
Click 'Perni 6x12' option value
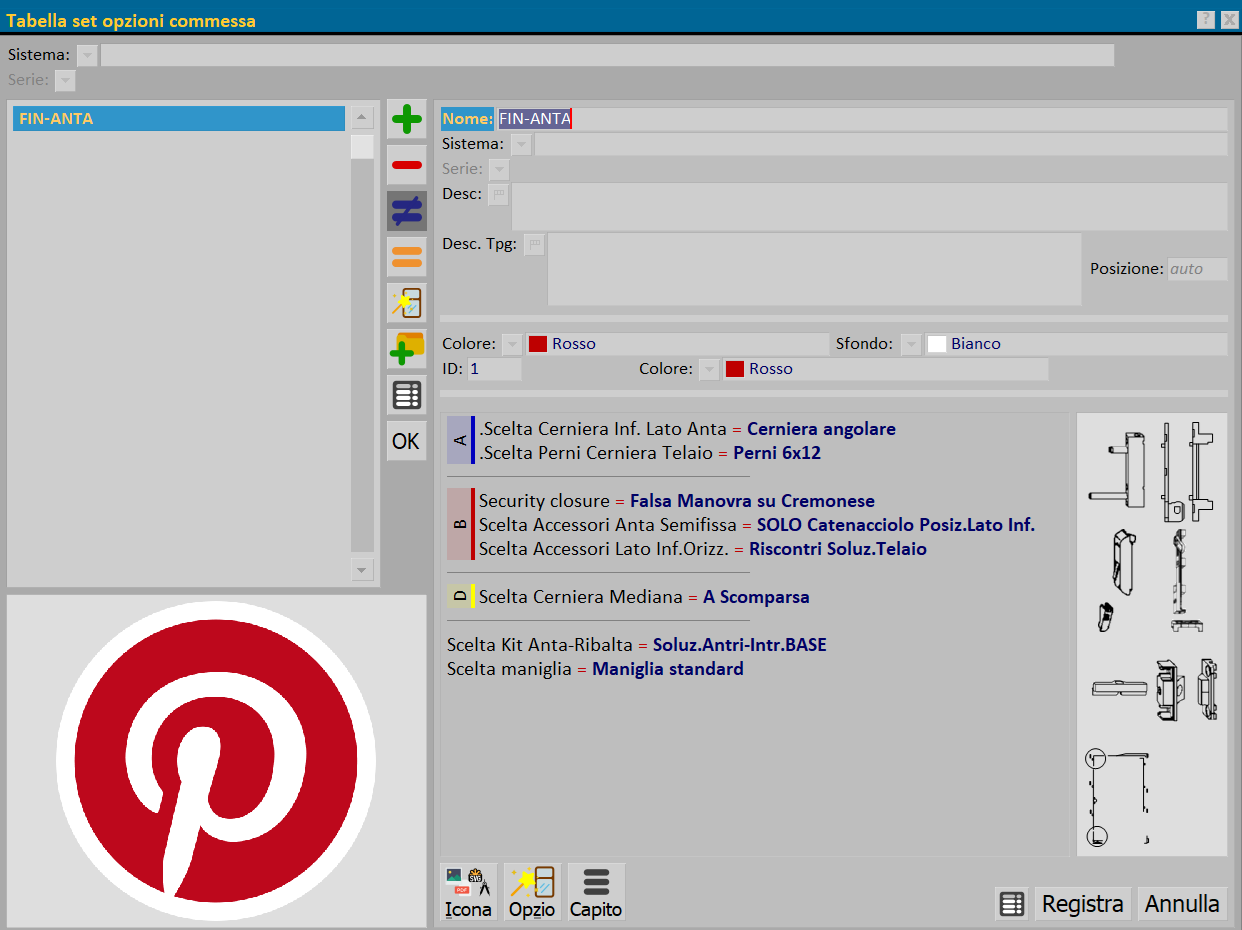[x=777, y=453]
